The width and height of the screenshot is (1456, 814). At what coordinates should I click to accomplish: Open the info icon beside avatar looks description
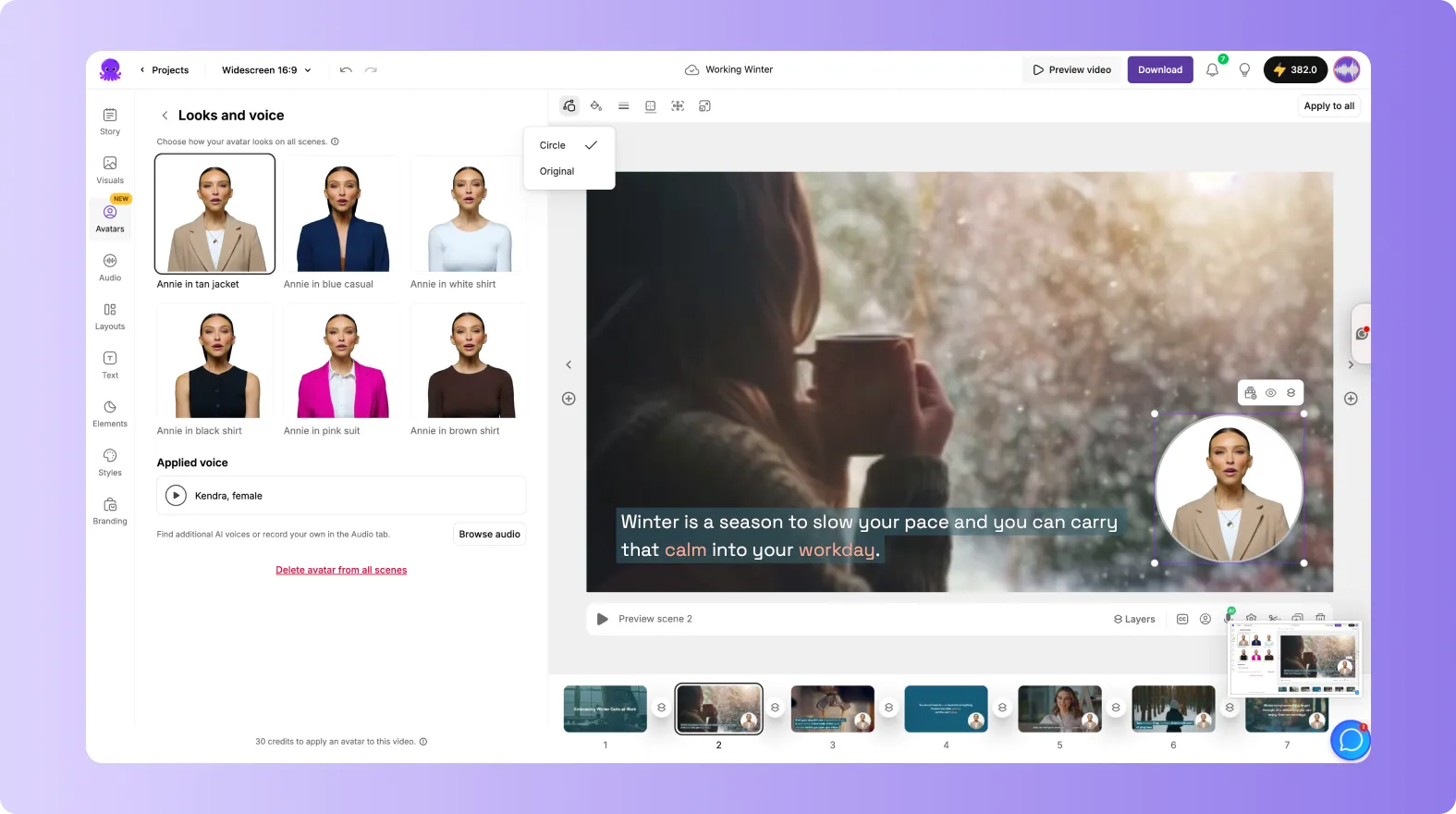pos(335,142)
